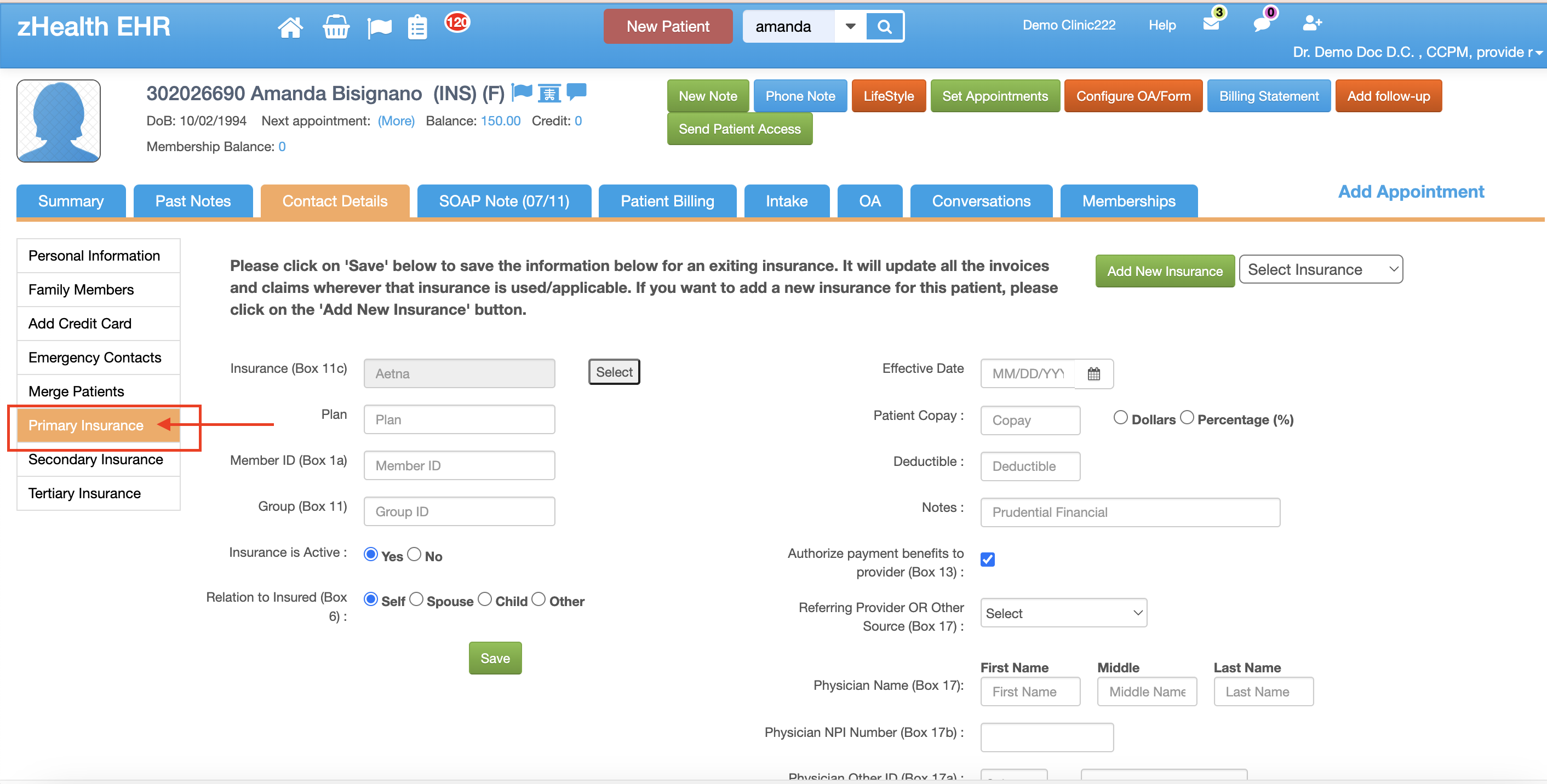Select Spouse relation to insured

(x=416, y=599)
